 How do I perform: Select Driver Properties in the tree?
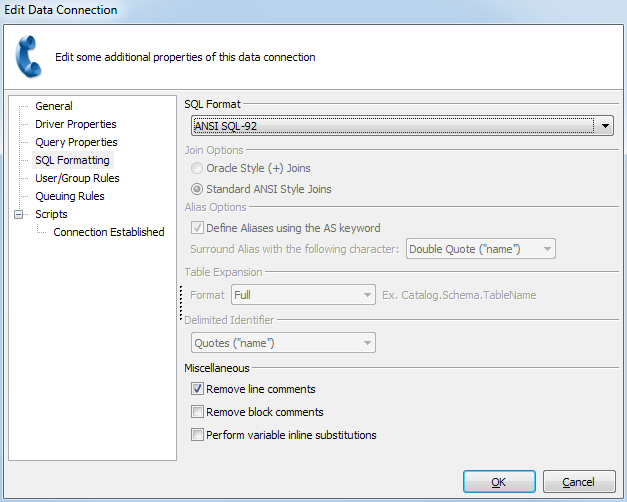click(x=76, y=124)
